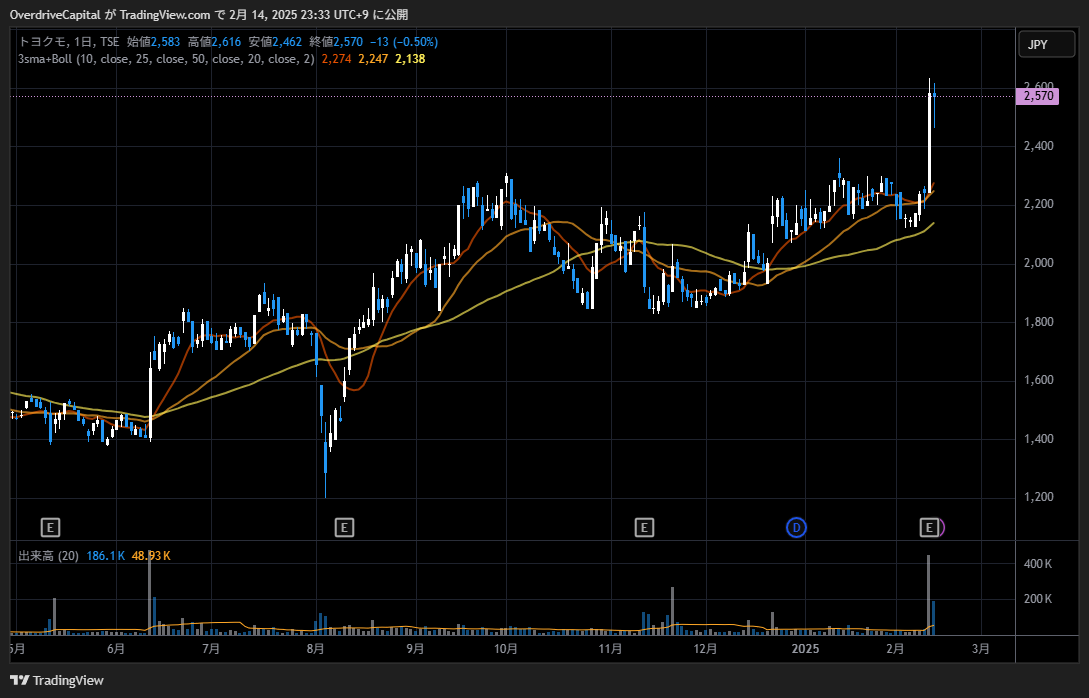Click the purple marker beside the last E
The height and width of the screenshot is (698, 1089).
pyautogui.click(x=943, y=527)
